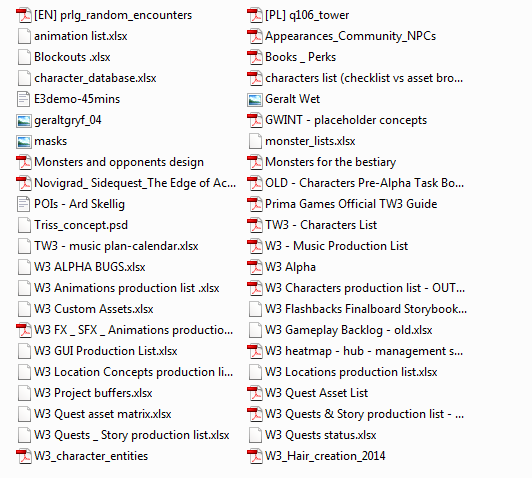Click the PDF icon next to W3 Alpha
This screenshot has height=478, width=532.
click(x=255, y=267)
